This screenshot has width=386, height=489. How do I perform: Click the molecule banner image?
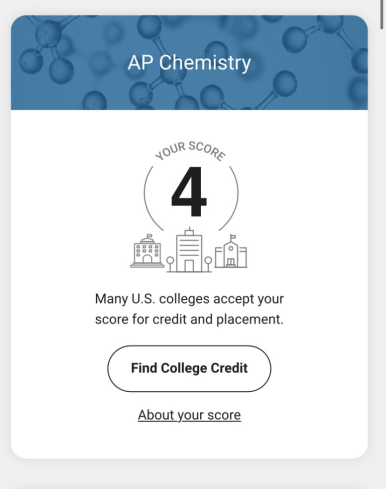point(189,62)
